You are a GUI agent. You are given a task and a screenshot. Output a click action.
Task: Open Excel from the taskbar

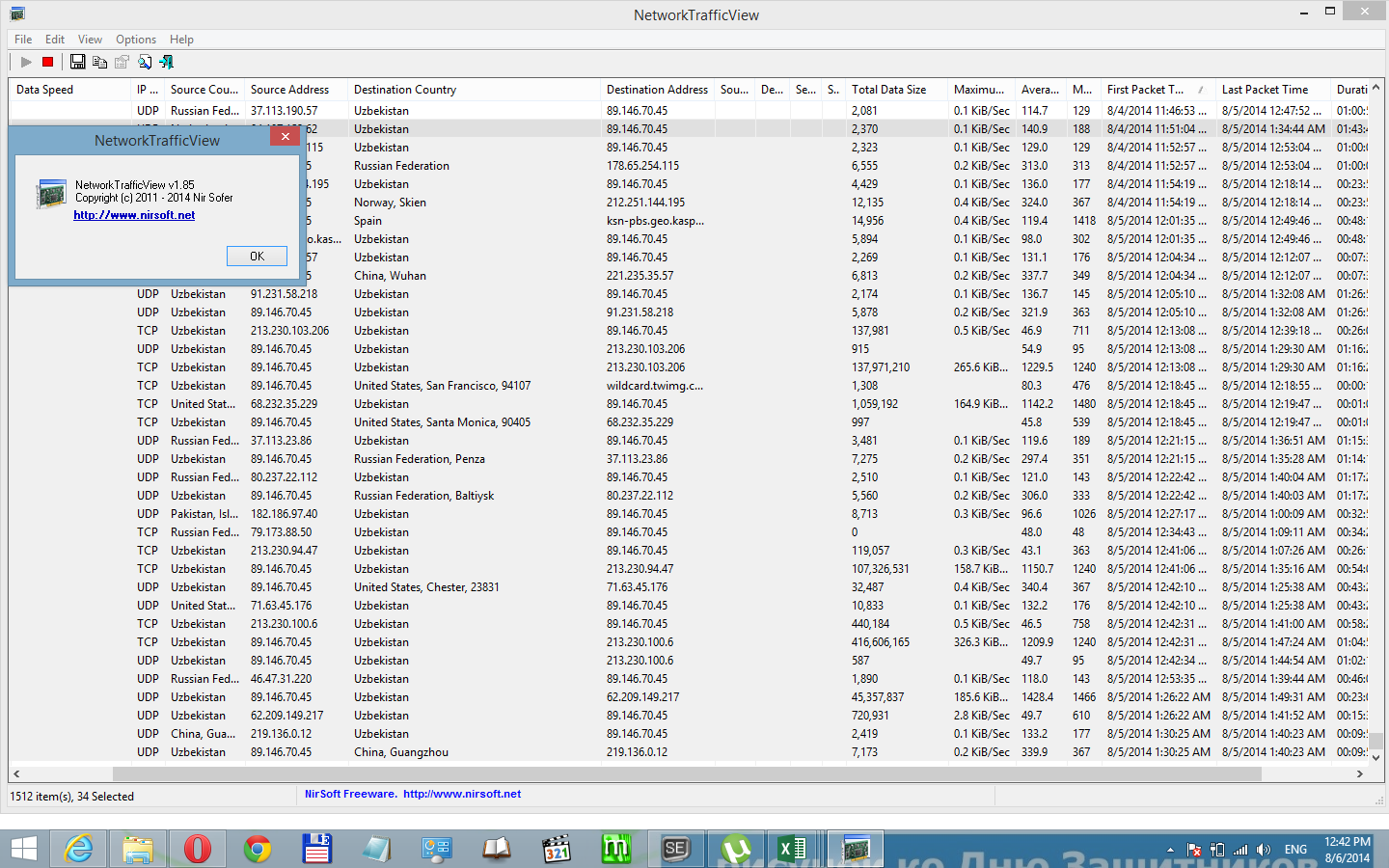(x=793, y=849)
